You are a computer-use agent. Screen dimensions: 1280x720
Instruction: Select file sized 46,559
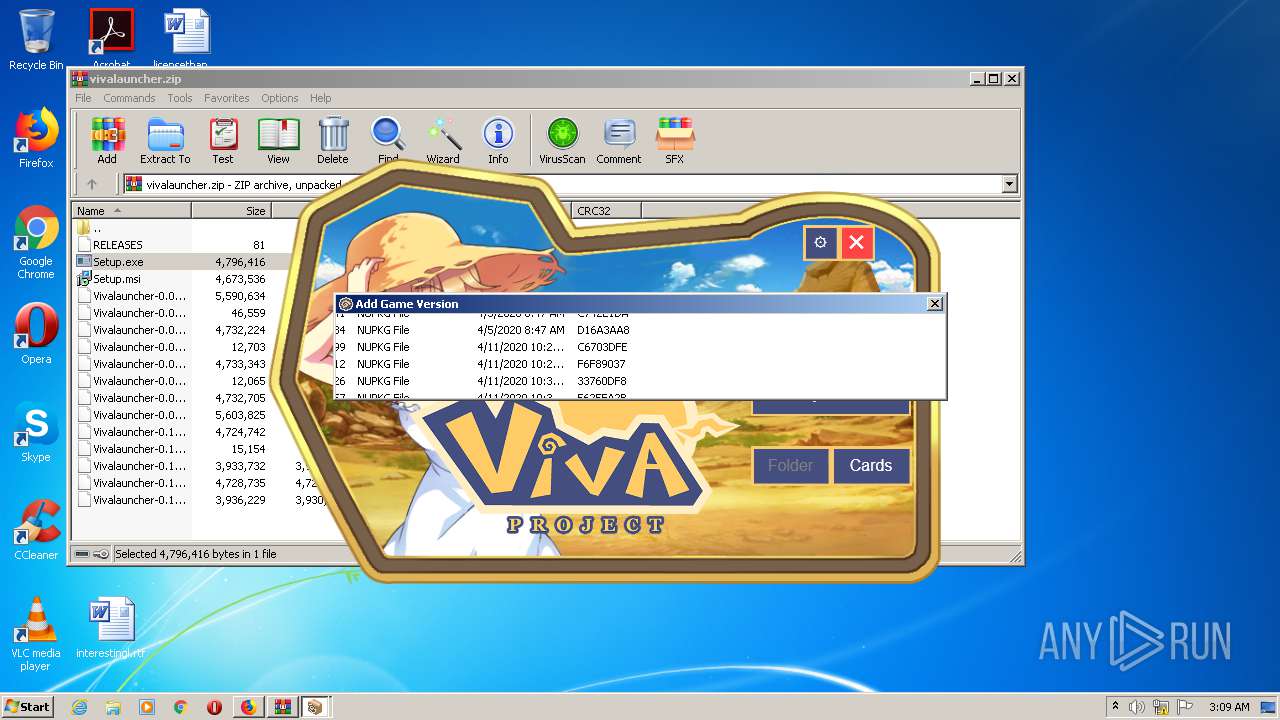pos(172,313)
